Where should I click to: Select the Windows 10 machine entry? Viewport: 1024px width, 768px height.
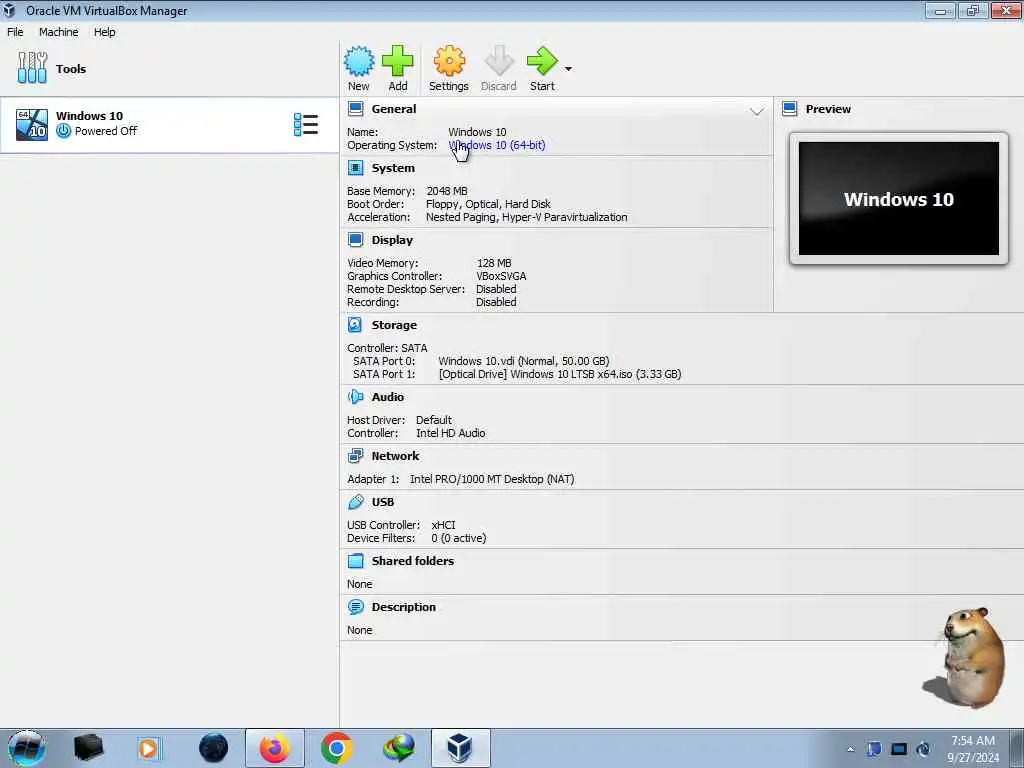[169, 125]
